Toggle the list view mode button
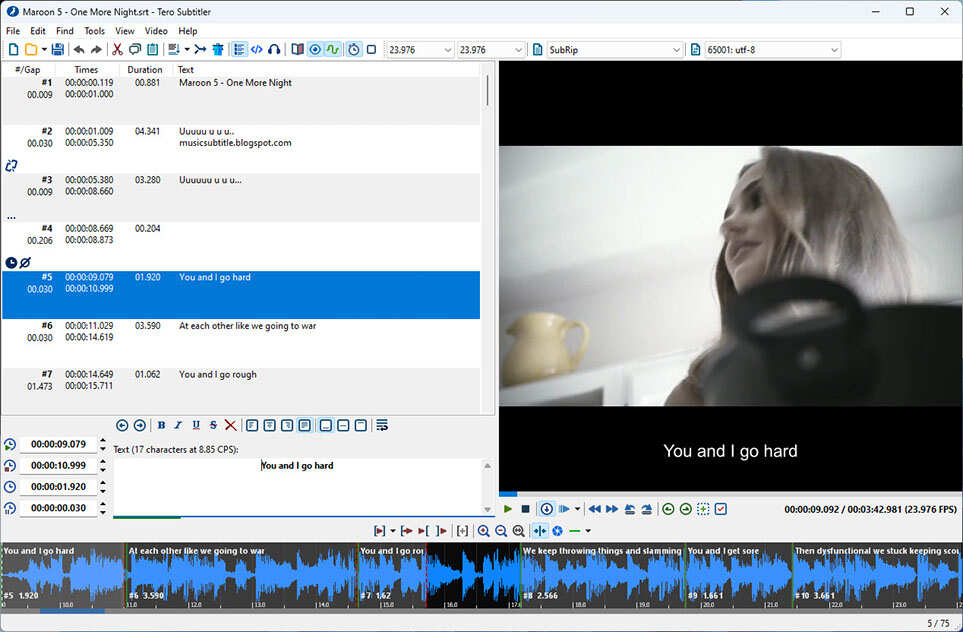 (240, 50)
